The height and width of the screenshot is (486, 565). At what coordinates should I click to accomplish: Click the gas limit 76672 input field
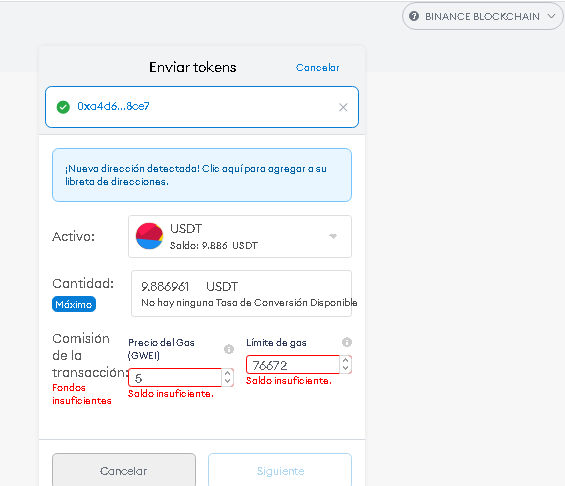[x=293, y=365]
